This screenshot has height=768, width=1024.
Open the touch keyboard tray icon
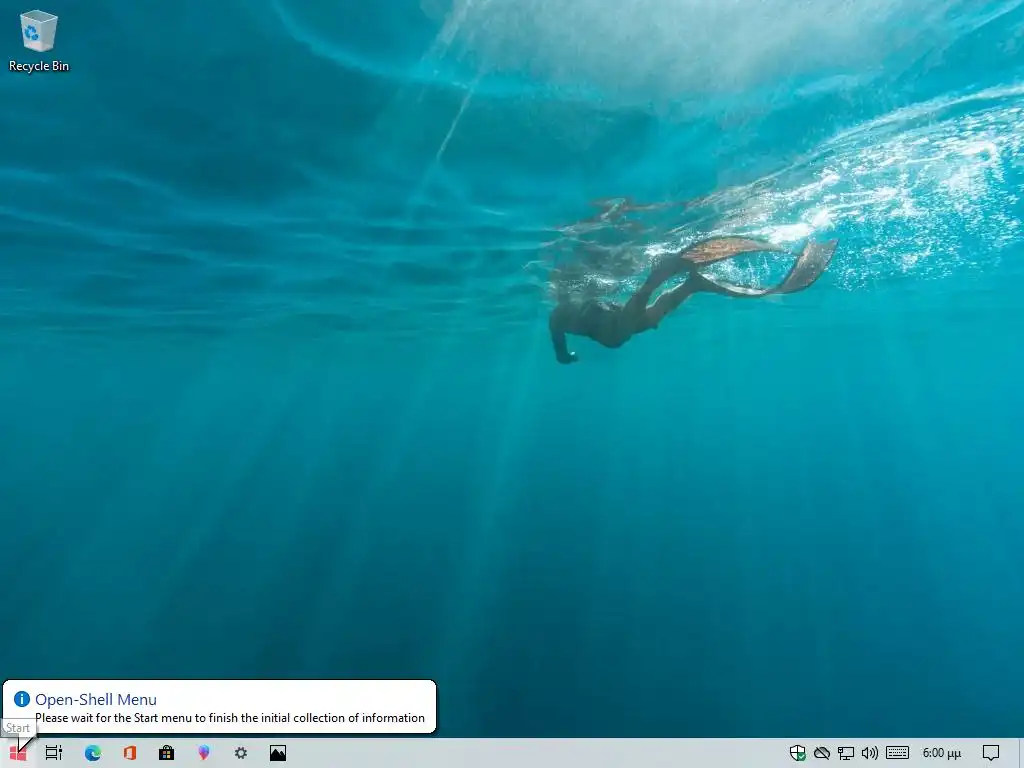point(897,753)
